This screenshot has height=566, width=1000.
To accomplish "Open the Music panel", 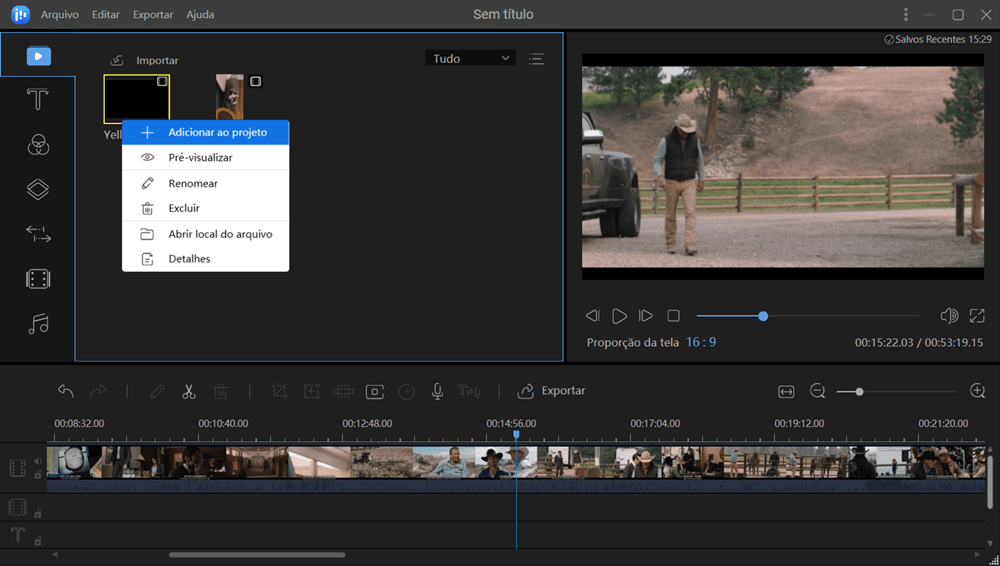I will pyautogui.click(x=38, y=324).
